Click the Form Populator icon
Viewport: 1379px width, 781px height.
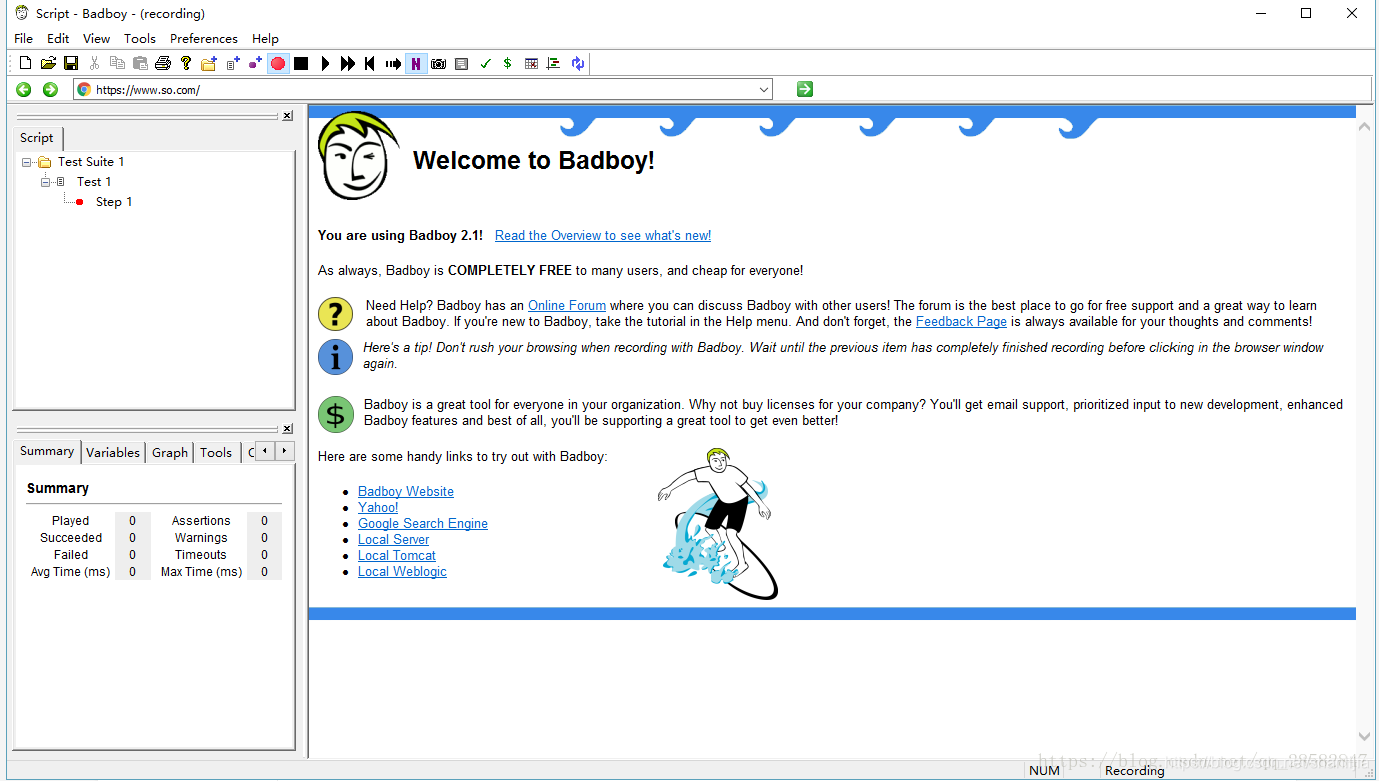tap(461, 63)
